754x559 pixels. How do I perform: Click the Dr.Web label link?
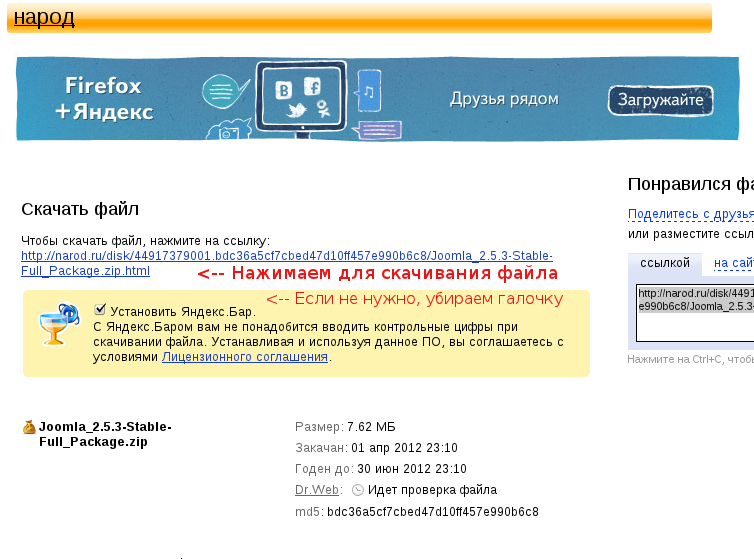pyautogui.click(x=317, y=490)
